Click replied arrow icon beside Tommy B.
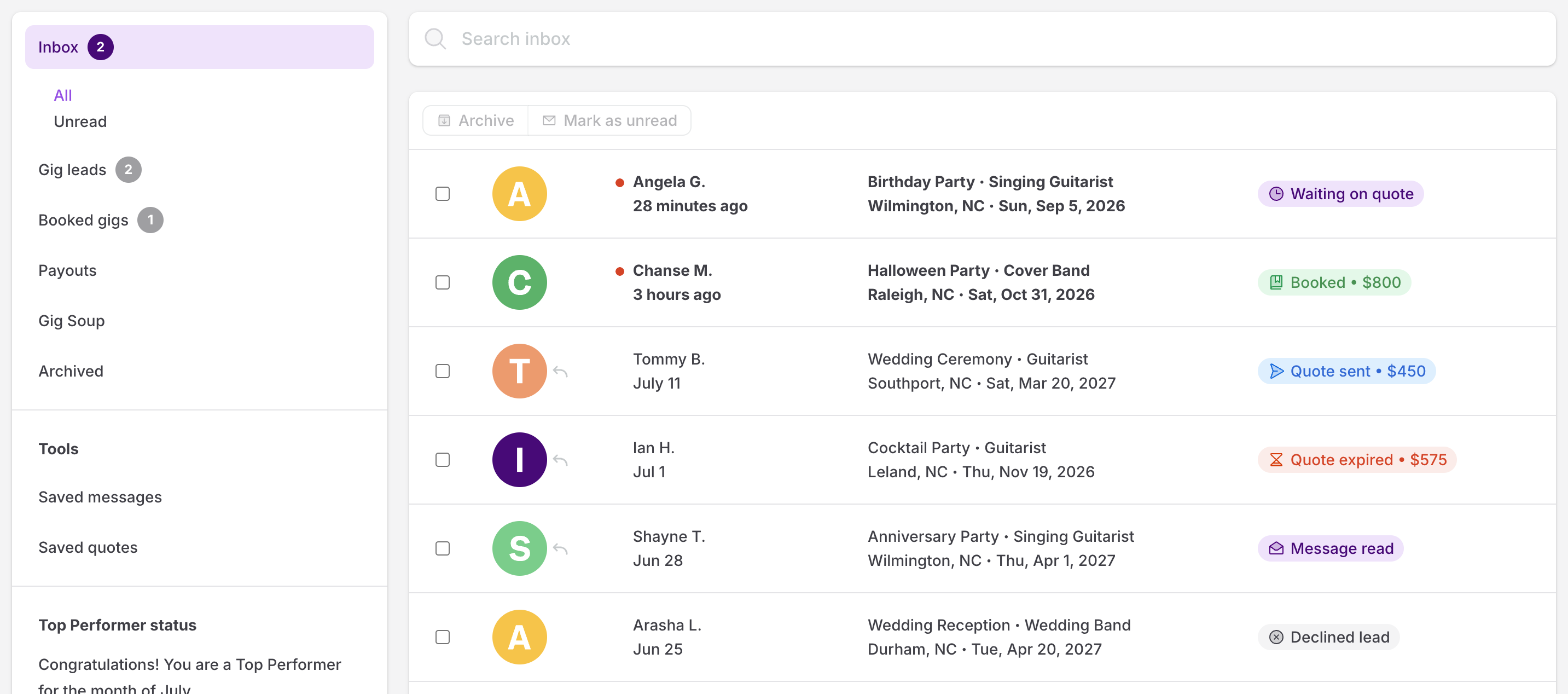Image resolution: width=1568 pixels, height=694 pixels. pyautogui.click(x=561, y=371)
